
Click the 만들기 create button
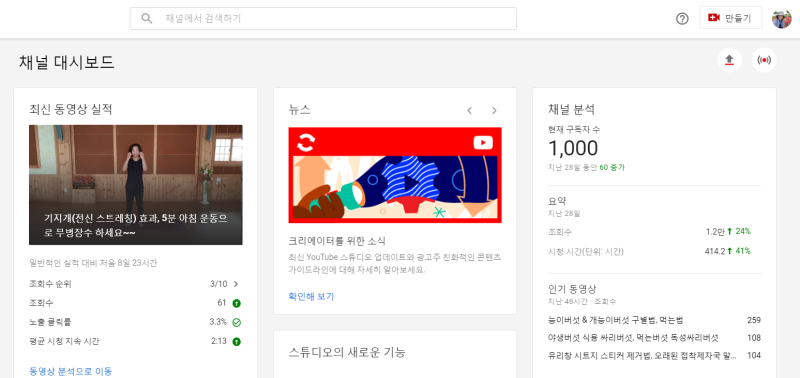click(x=731, y=18)
